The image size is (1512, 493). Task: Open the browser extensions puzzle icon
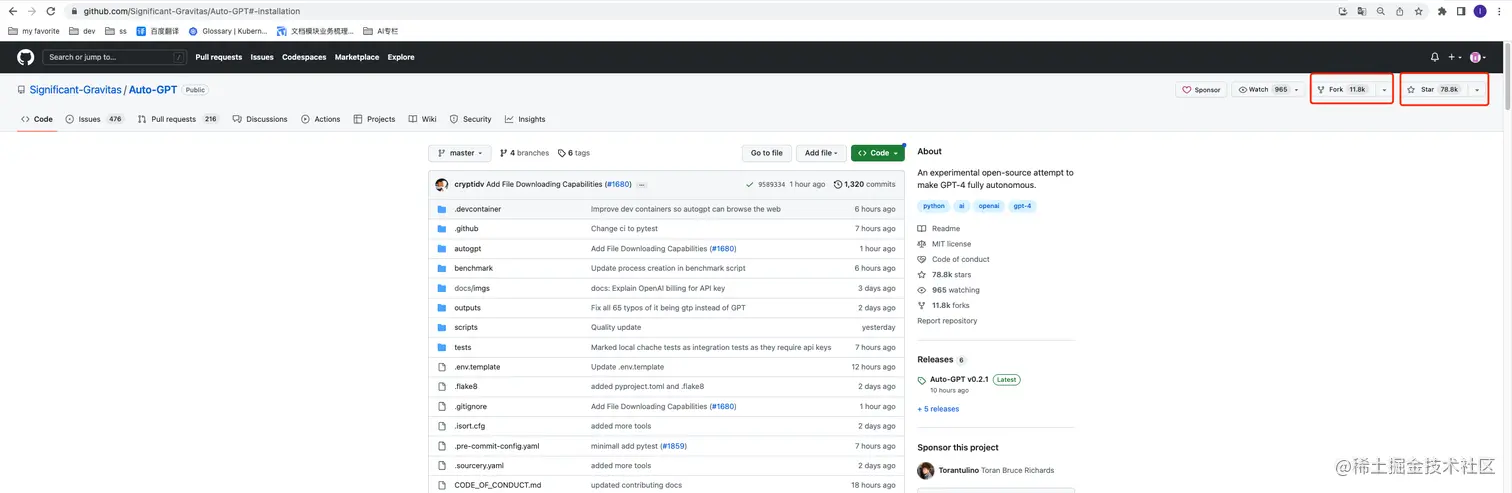point(1442,11)
